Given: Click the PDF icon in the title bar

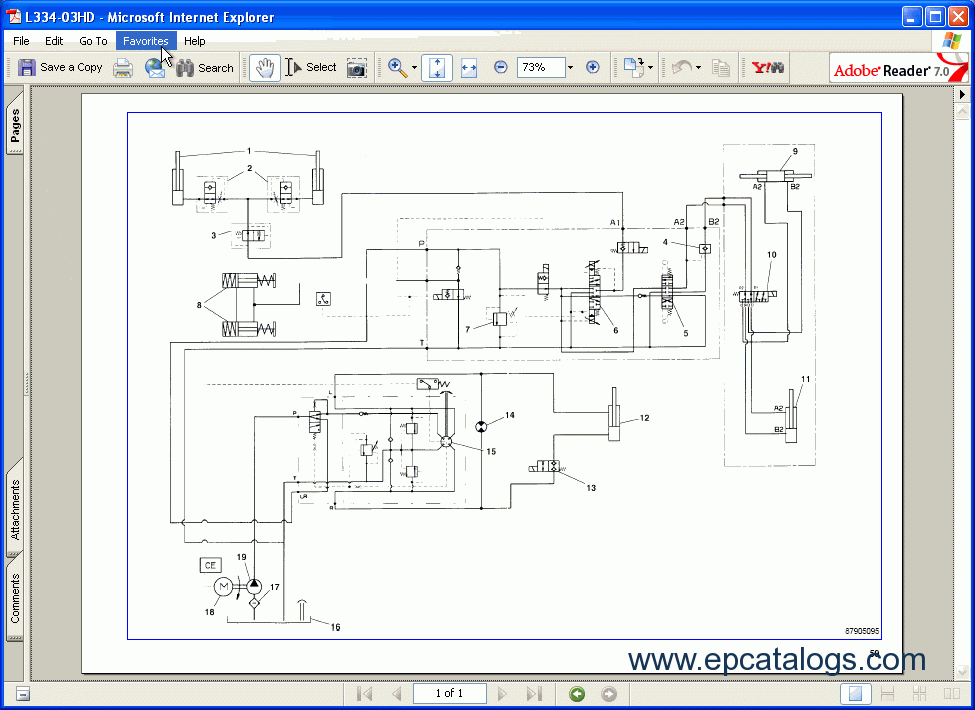Looking at the screenshot, I should pyautogui.click(x=13, y=17).
